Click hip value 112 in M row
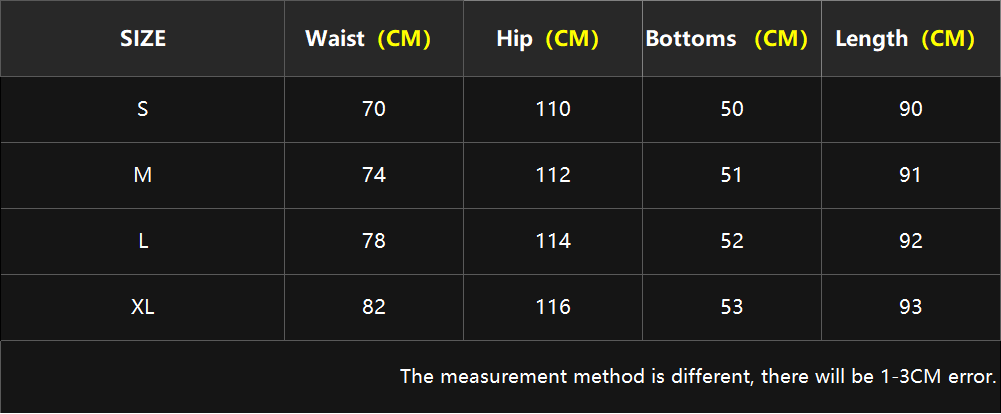This screenshot has width=1001, height=414. [x=553, y=175]
